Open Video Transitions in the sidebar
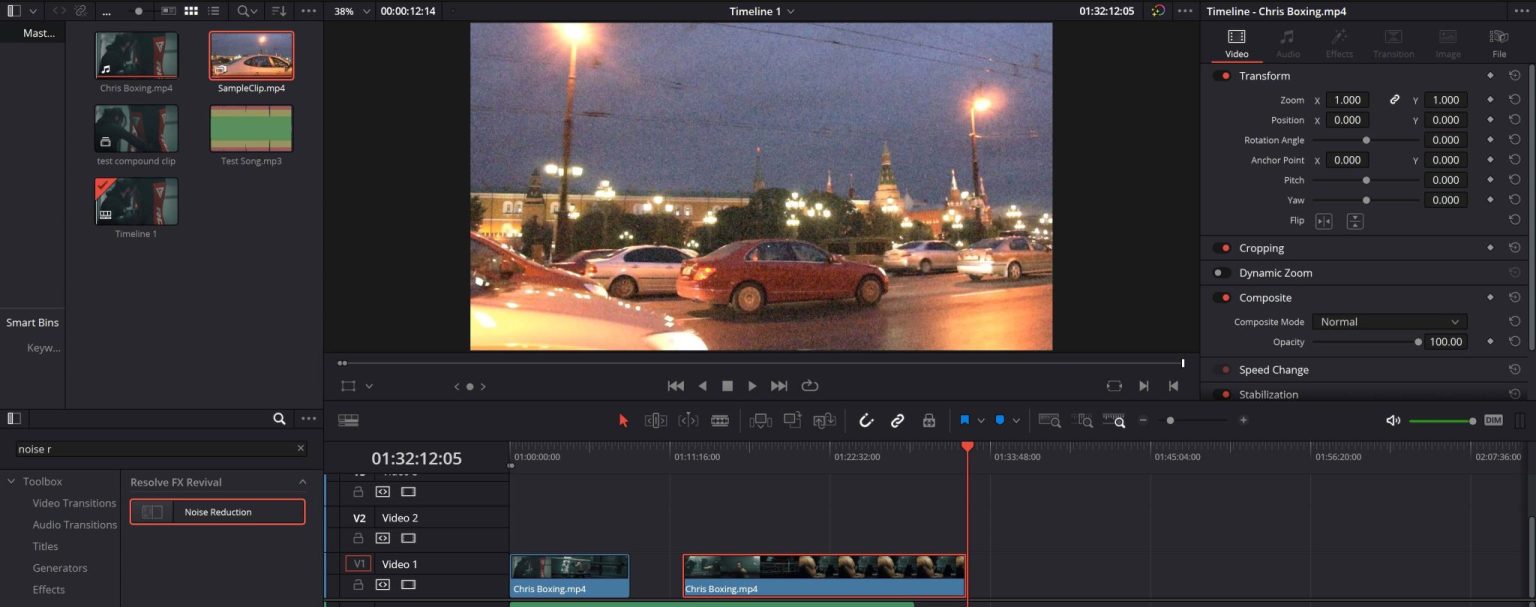Image resolution: width=1536 pixels, height=607 pixels. (x=72, y=503)
